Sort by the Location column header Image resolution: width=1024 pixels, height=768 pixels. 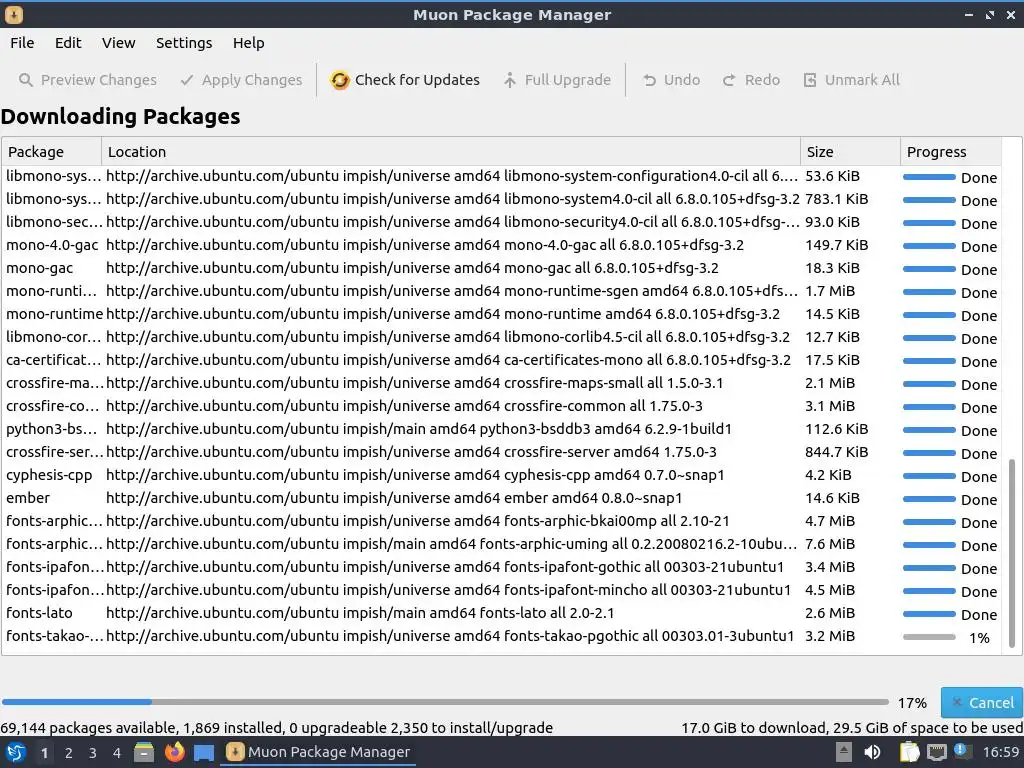[451, 152]
